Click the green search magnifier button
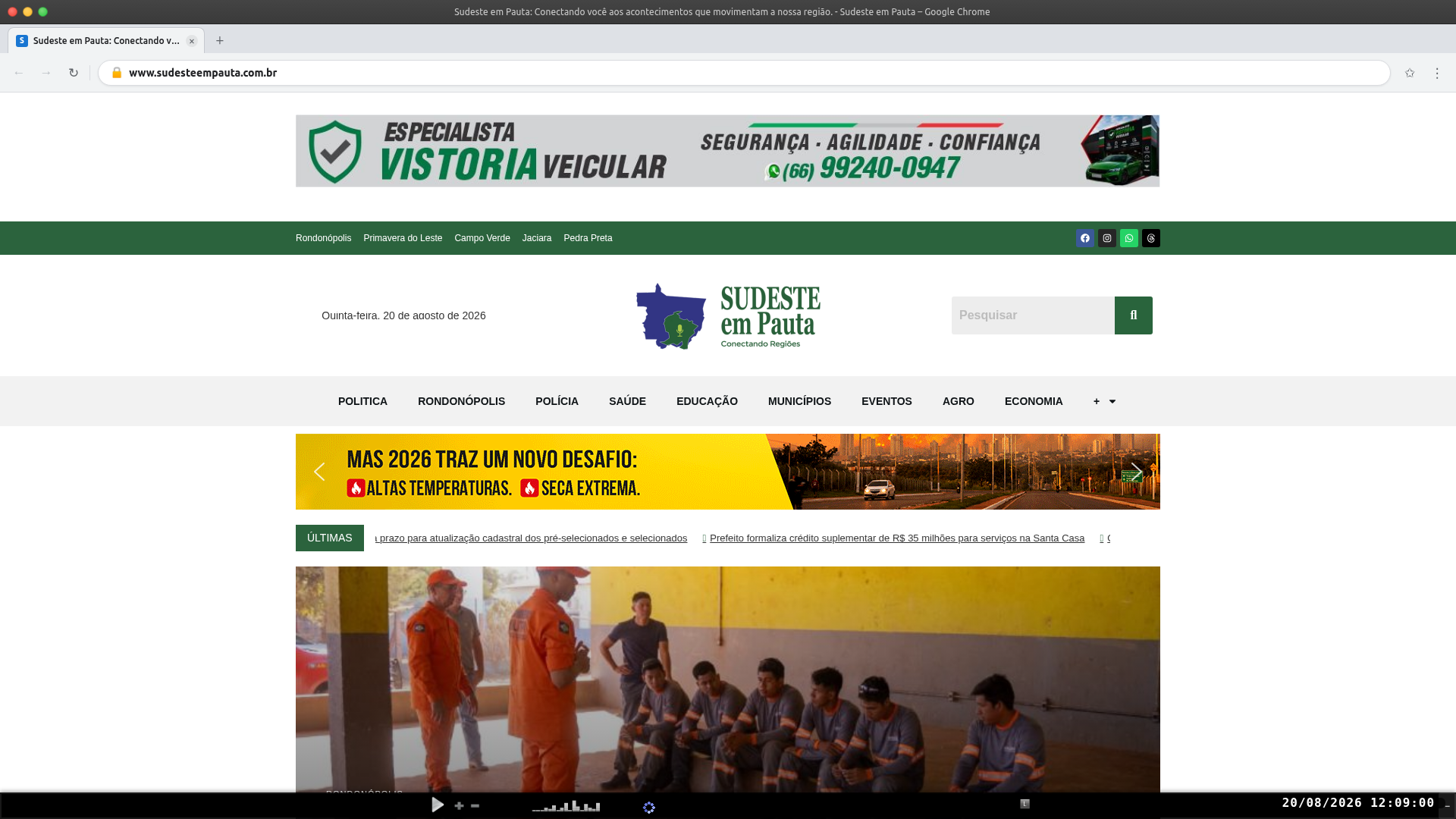Screen dimensions: 1456x819 pos(1133,315)
